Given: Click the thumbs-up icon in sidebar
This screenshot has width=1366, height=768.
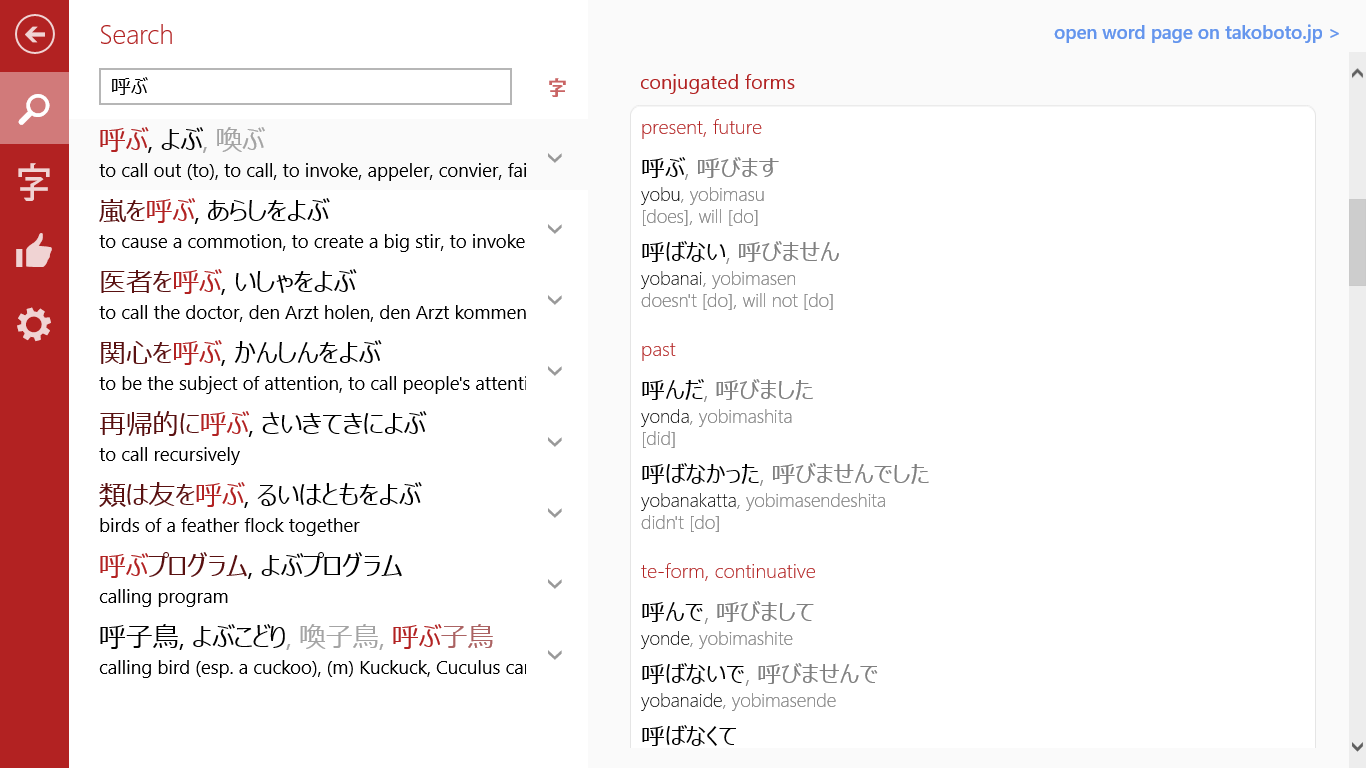Looking at the screenshot, I should click(34, 252).
